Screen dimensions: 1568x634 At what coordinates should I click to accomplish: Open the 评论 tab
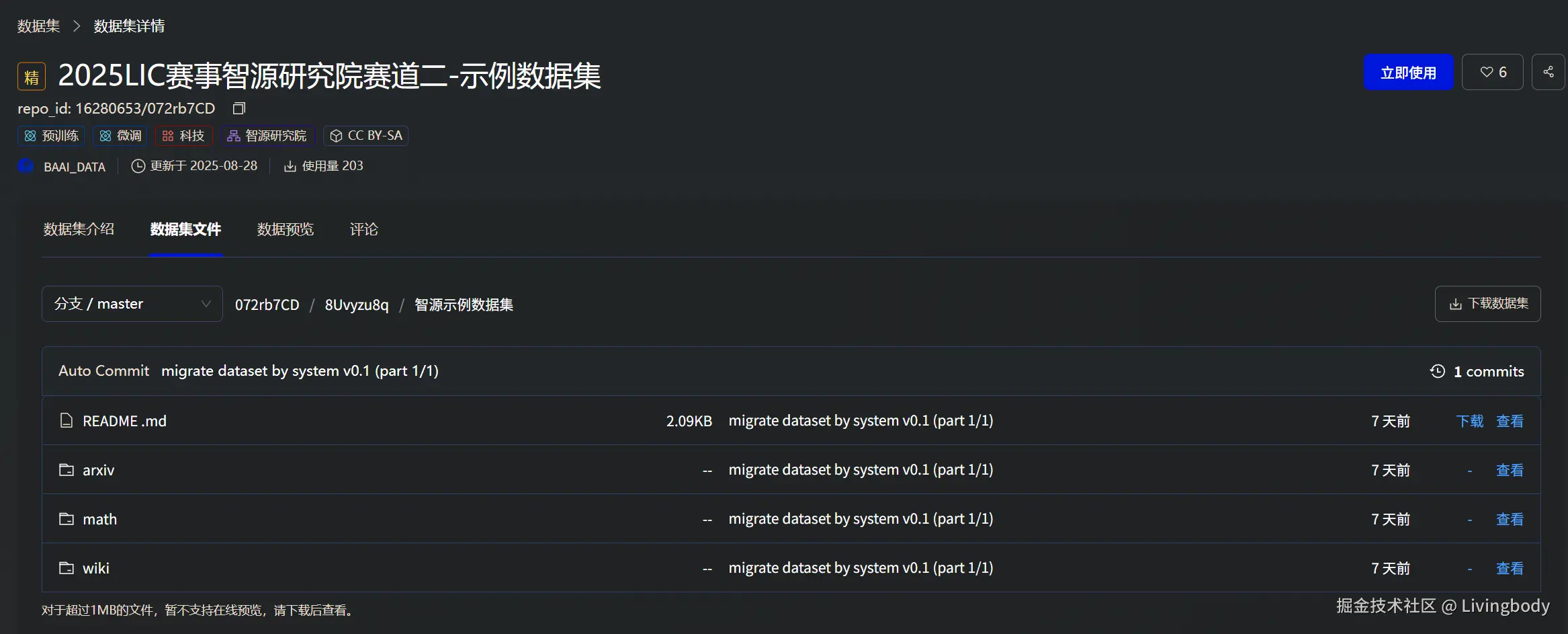[363, 229]
